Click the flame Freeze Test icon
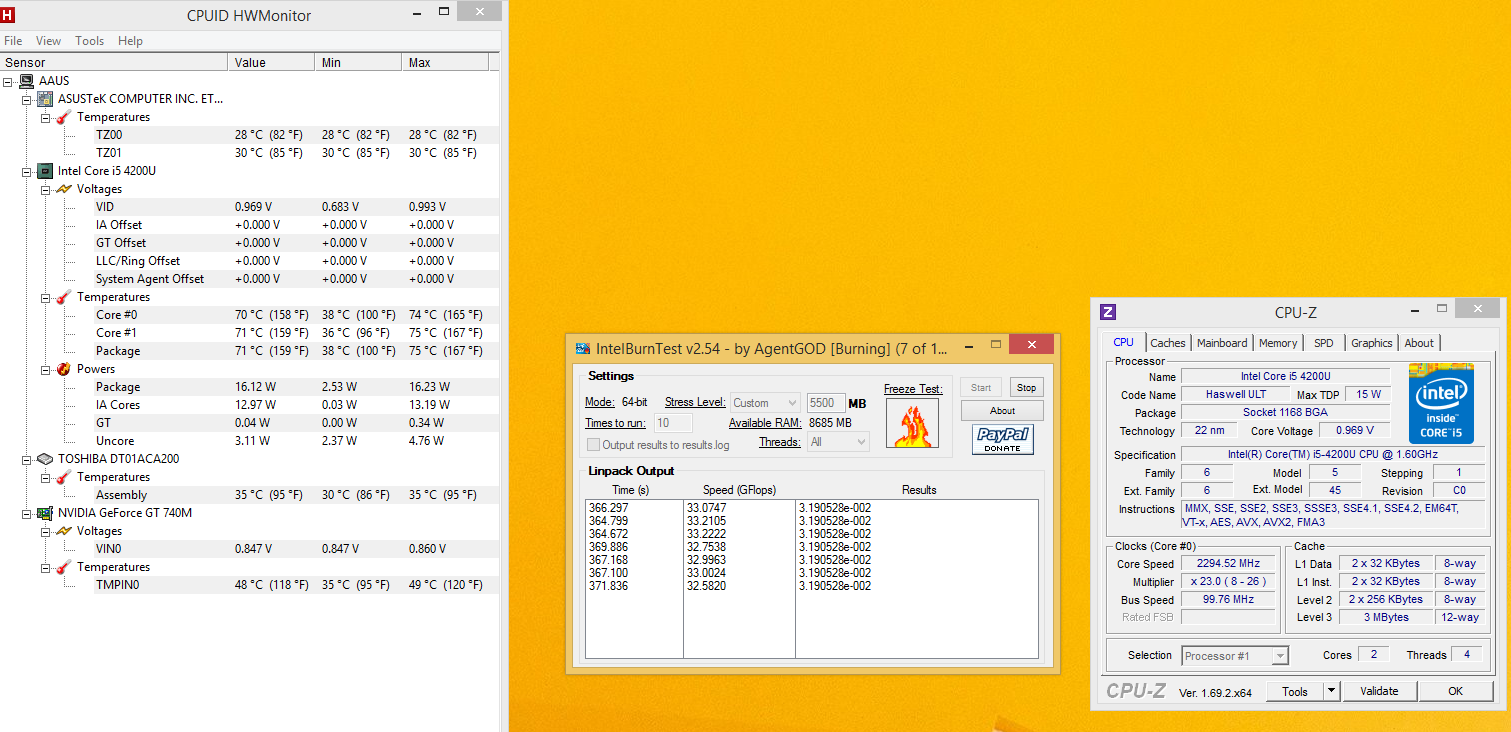 tap(912, 423)
